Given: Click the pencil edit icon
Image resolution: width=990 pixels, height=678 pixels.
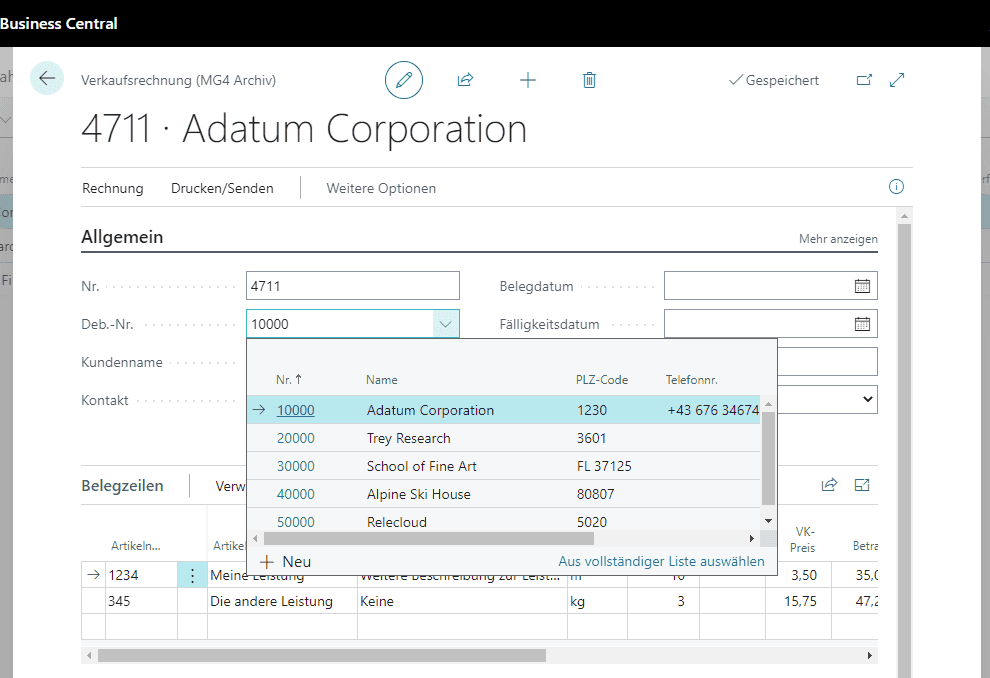Looking at the screenshot, I should click(404, 80).
